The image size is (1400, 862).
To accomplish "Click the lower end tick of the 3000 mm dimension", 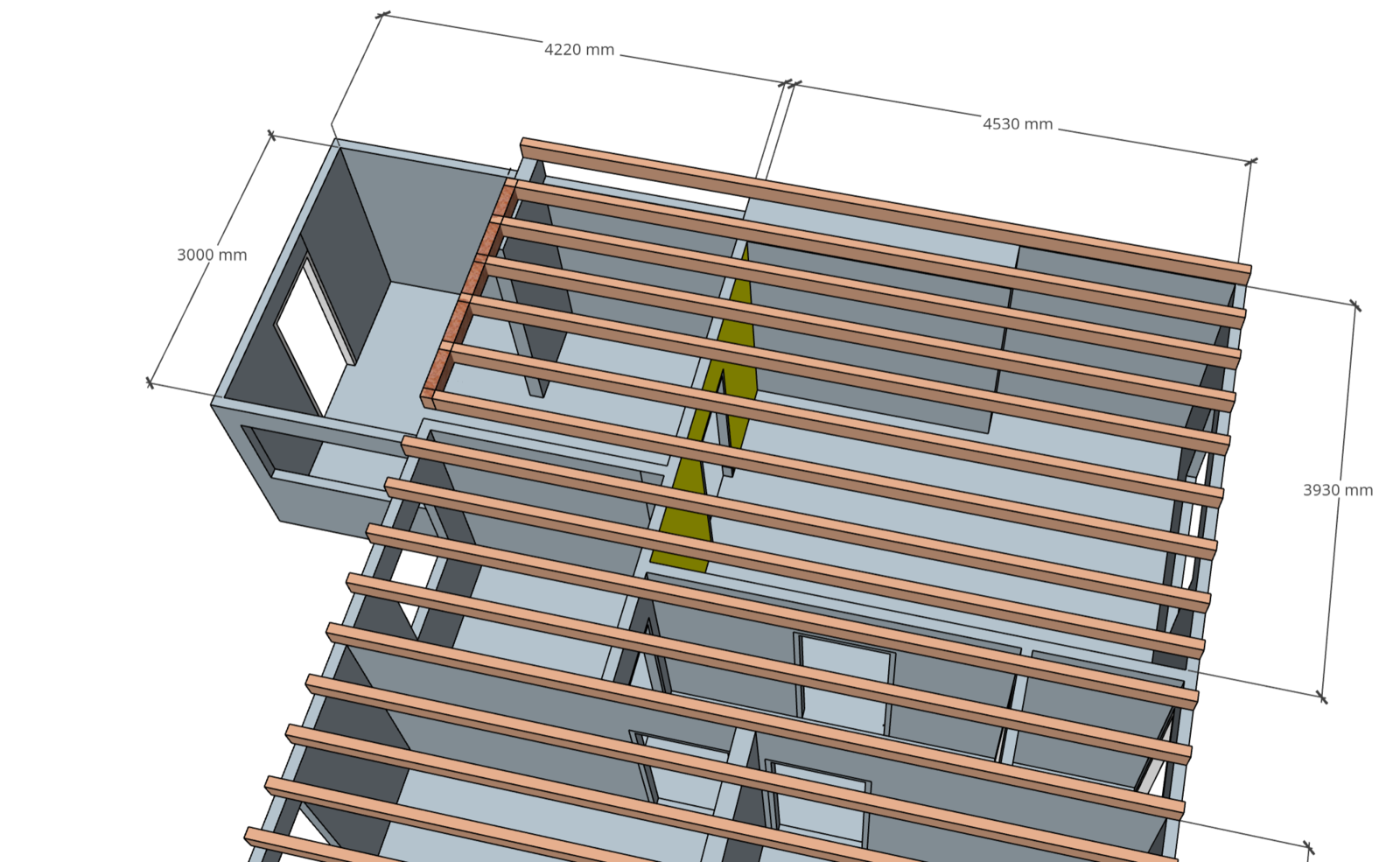I will (x=150, y=382).
